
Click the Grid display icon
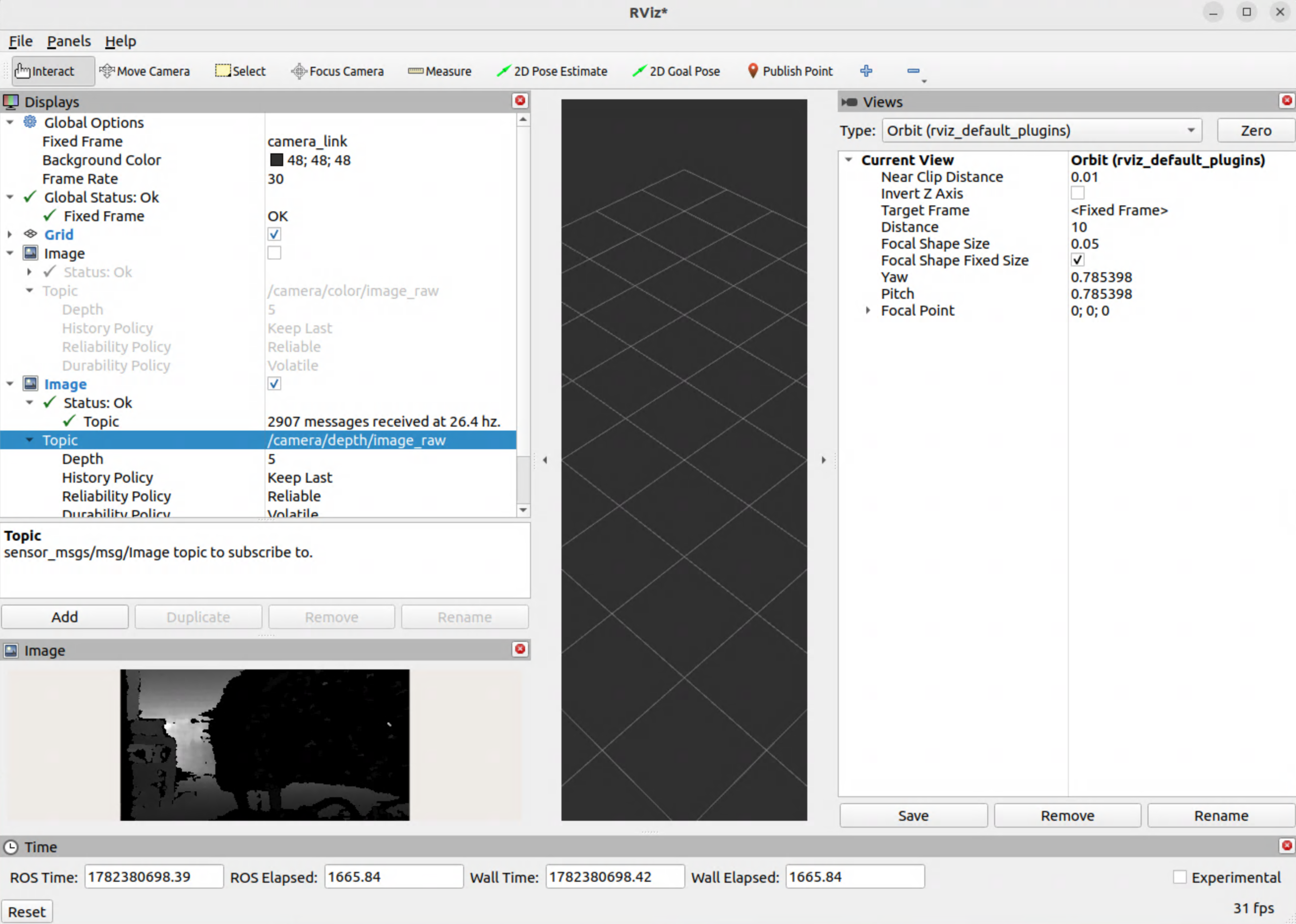[x=30, y=234]
